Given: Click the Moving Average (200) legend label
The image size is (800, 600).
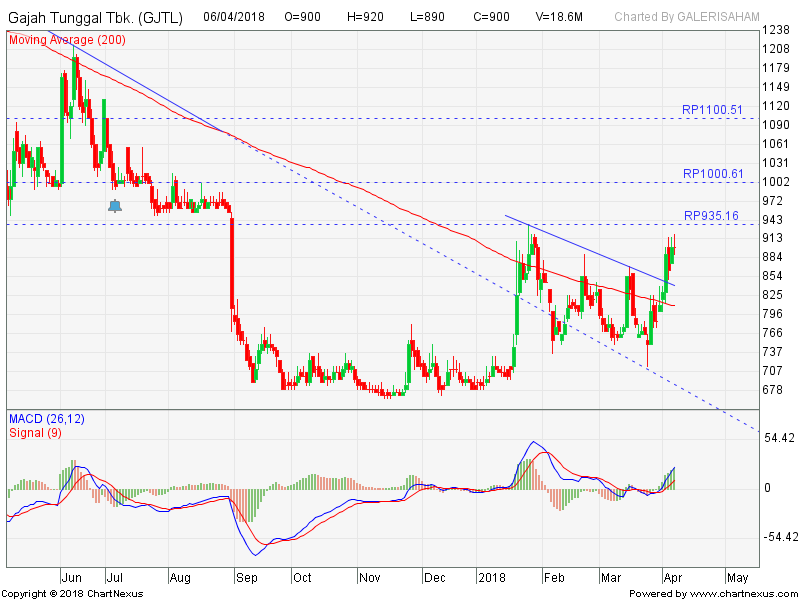Looking at the screenshot, I should click(x=66, y=39).
